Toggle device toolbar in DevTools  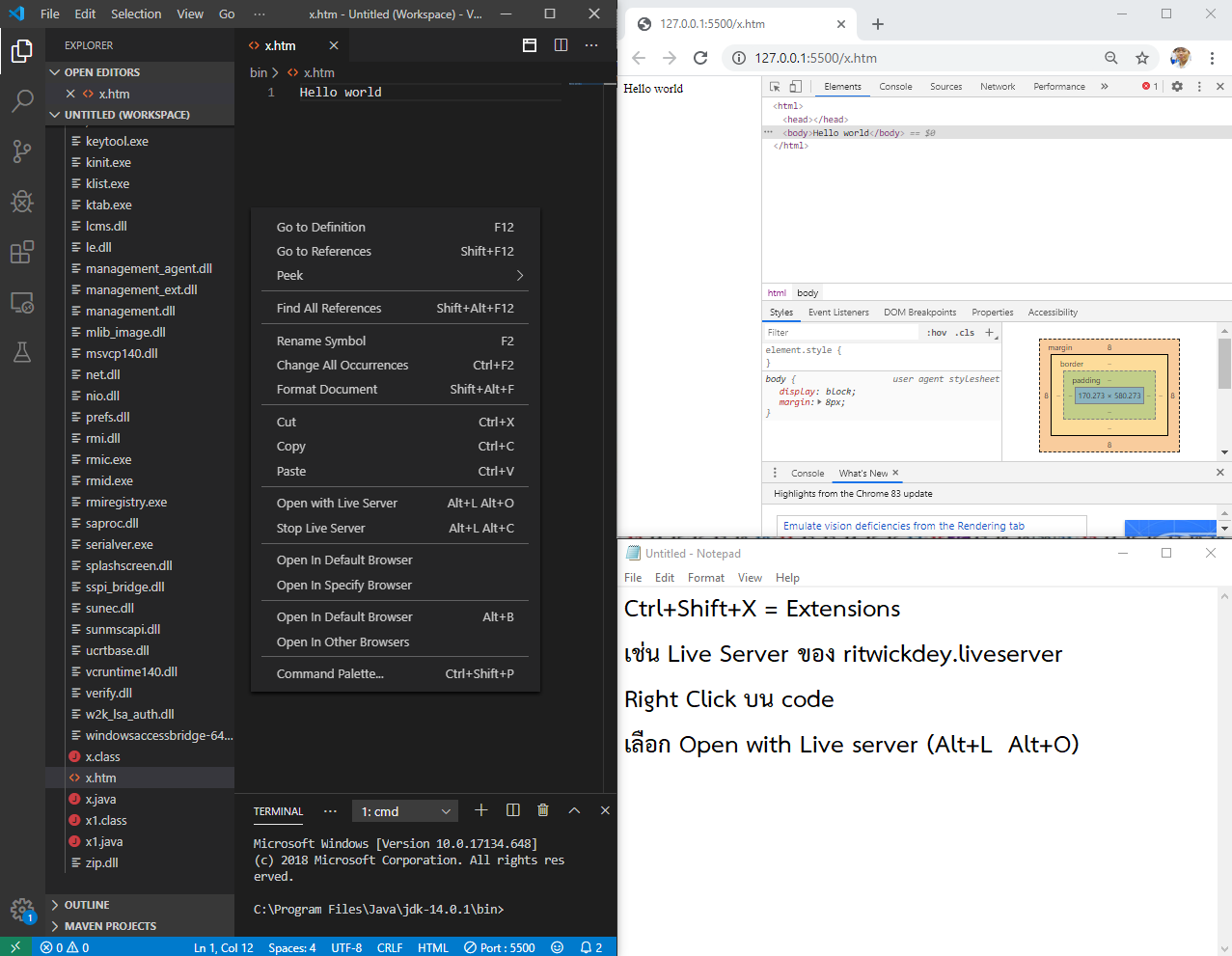click(796, 87)
